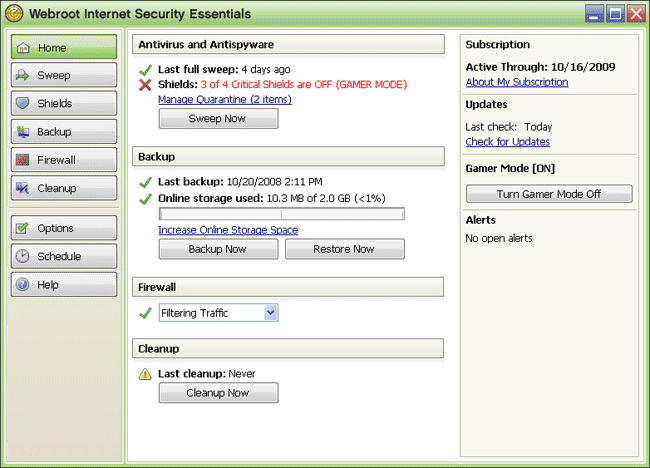Open the Options panel
The width and height of the screenshot is (650, 468).
click(64, 228)
